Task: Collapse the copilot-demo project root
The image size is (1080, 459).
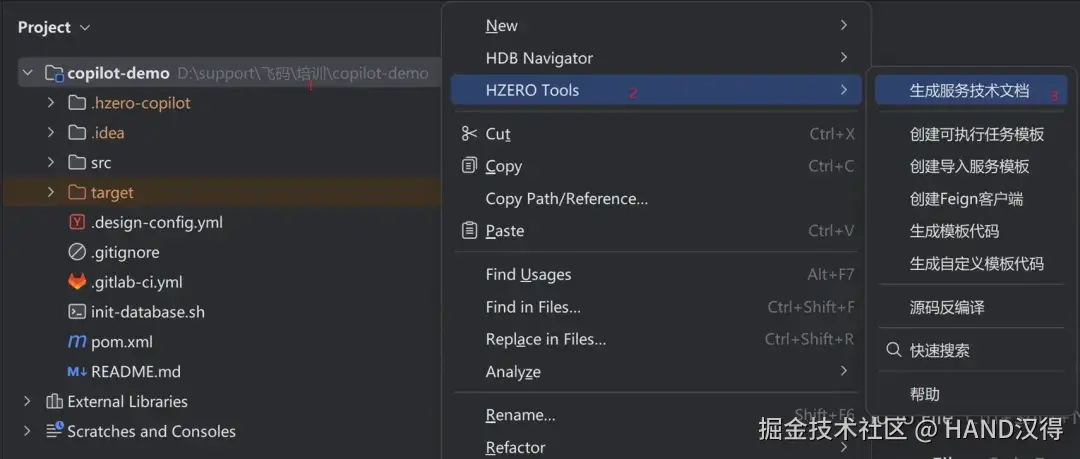Action: pos(28,73)
